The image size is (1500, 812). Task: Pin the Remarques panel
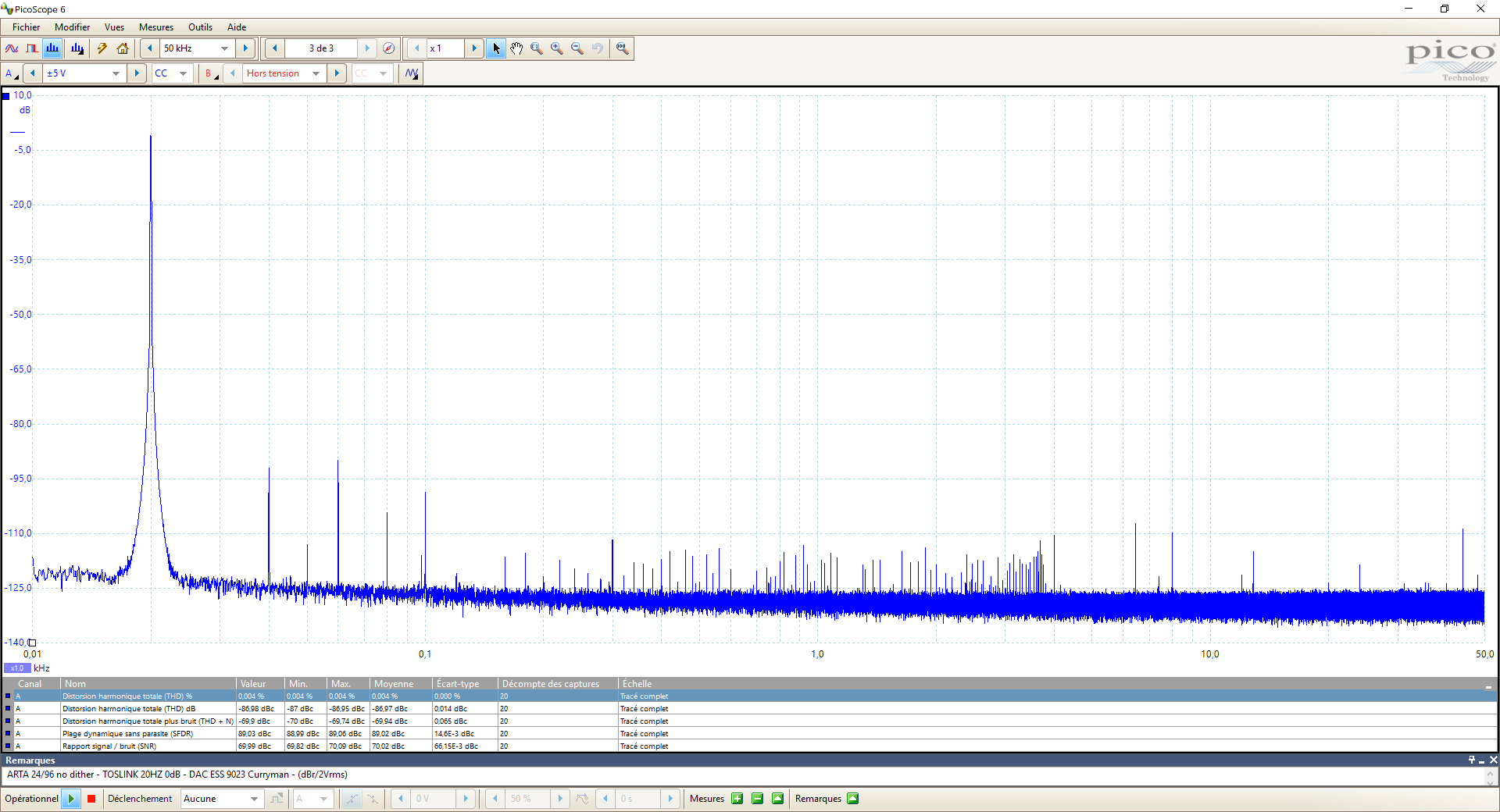coord(1472,760)
